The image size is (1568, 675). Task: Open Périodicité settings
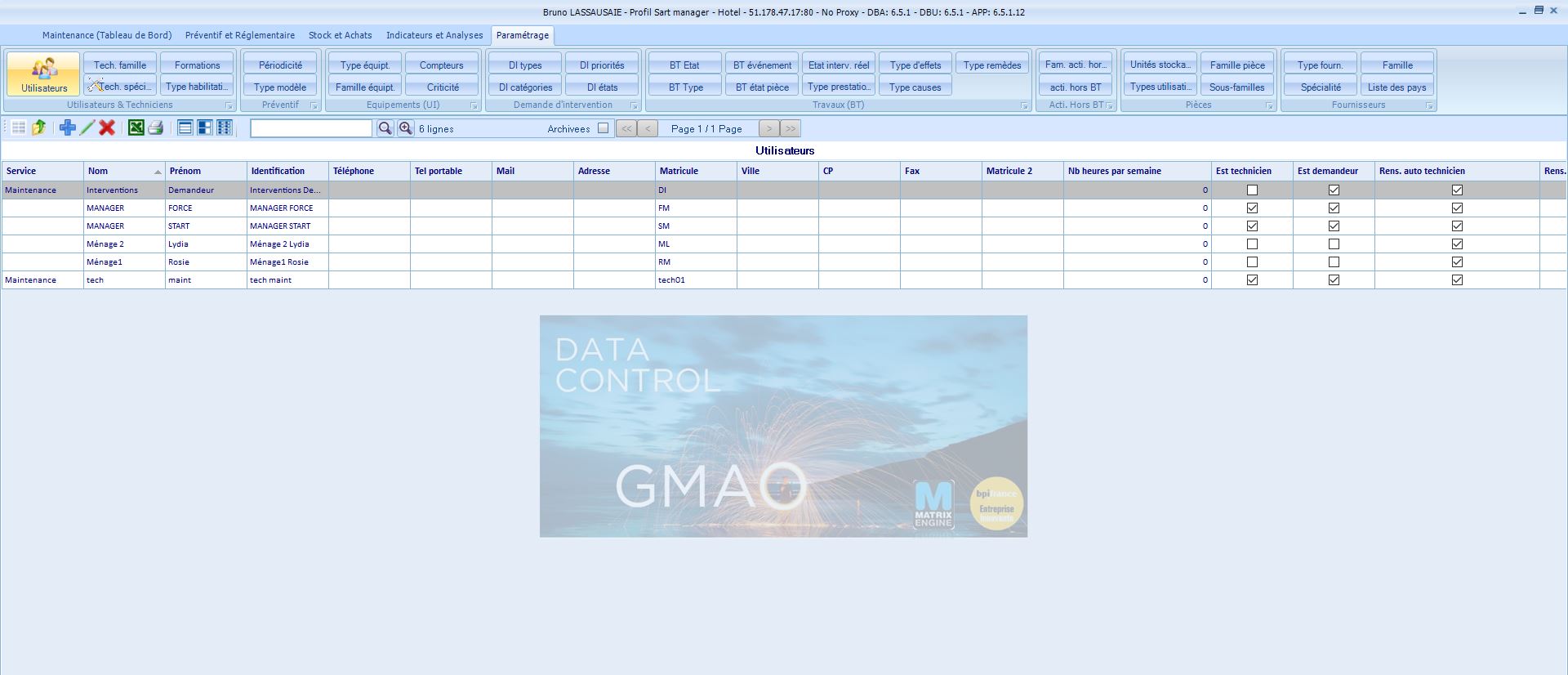tap(280, 65)
